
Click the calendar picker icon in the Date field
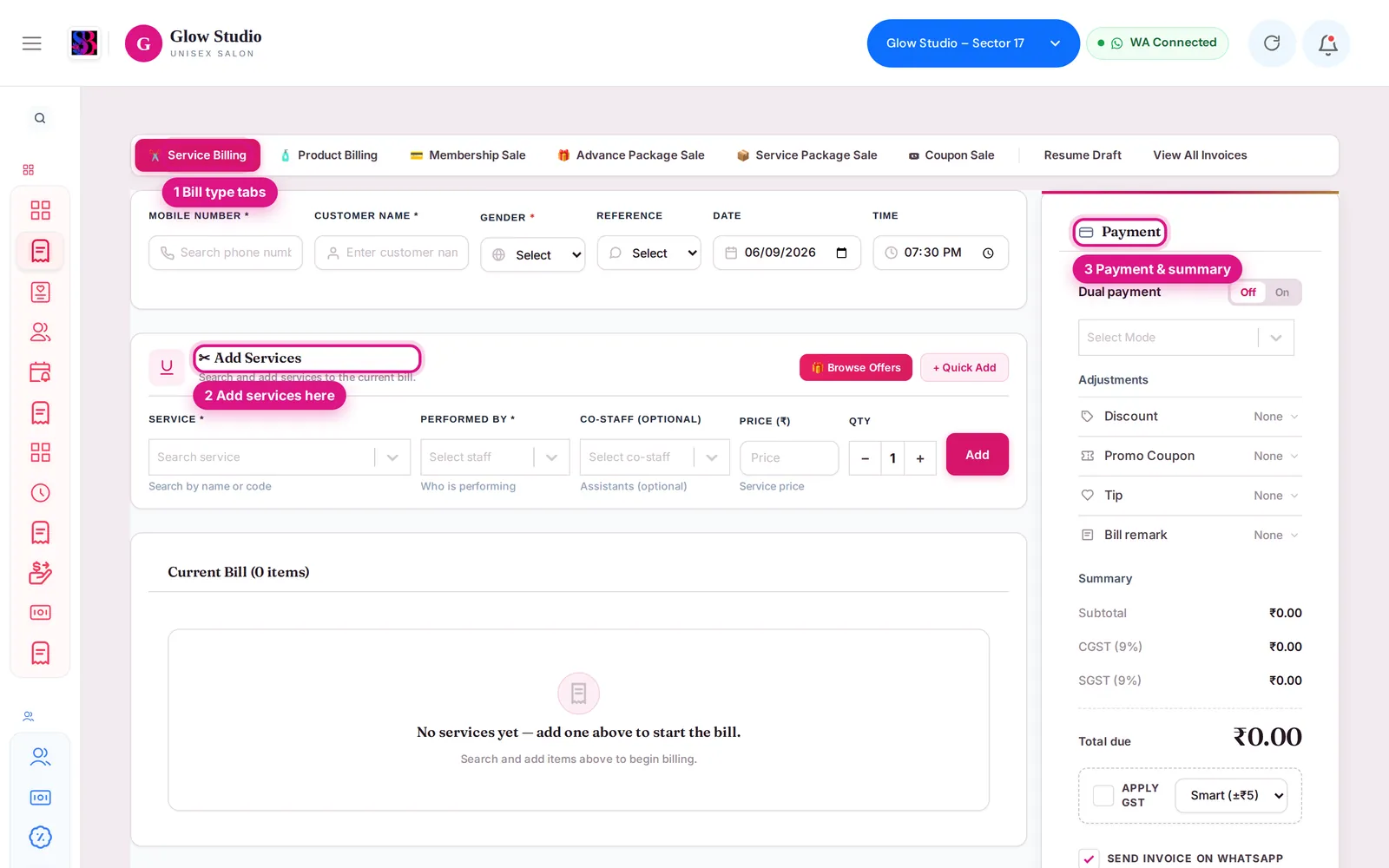tap(841, 253)
